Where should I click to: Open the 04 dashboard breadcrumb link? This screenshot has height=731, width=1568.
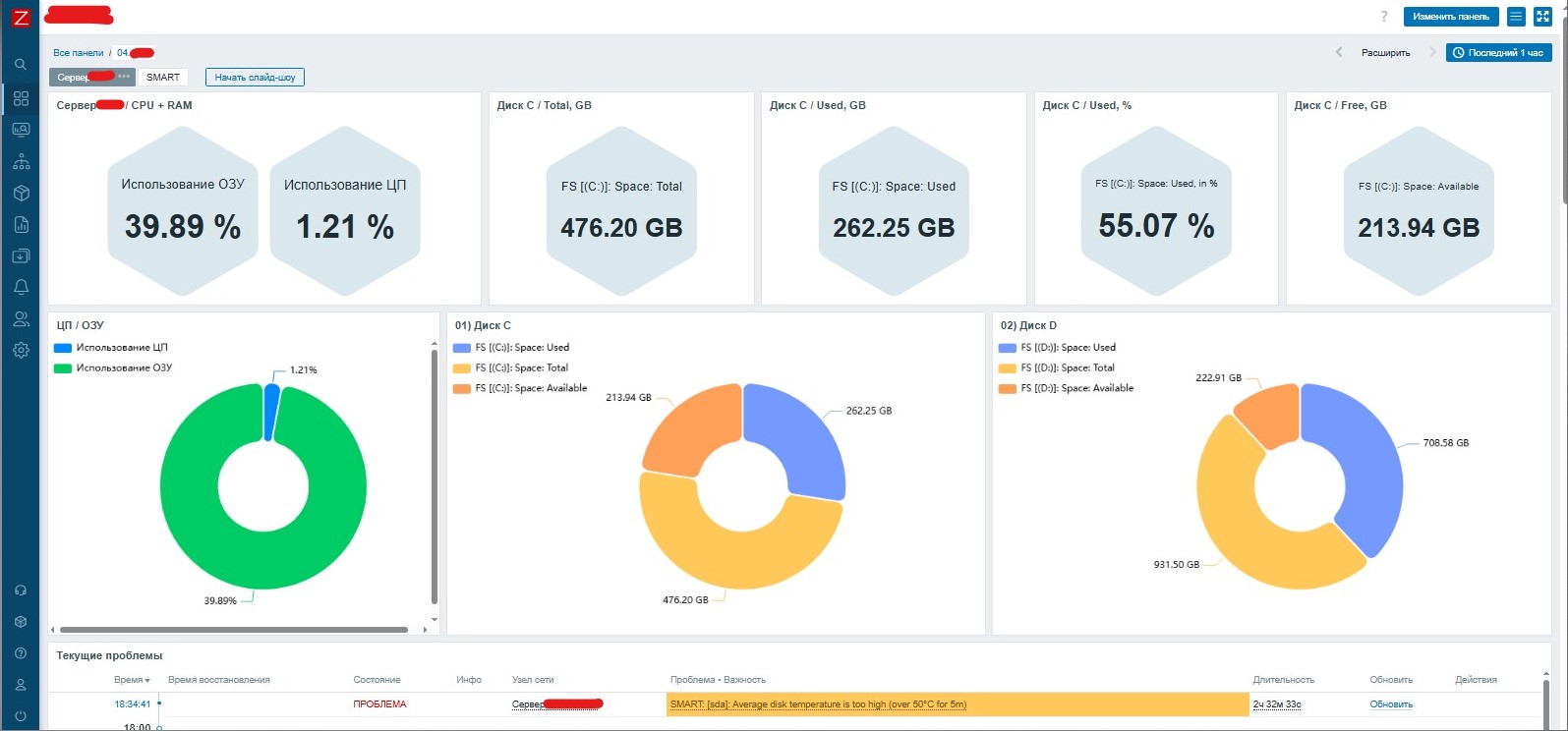(135, 53)
